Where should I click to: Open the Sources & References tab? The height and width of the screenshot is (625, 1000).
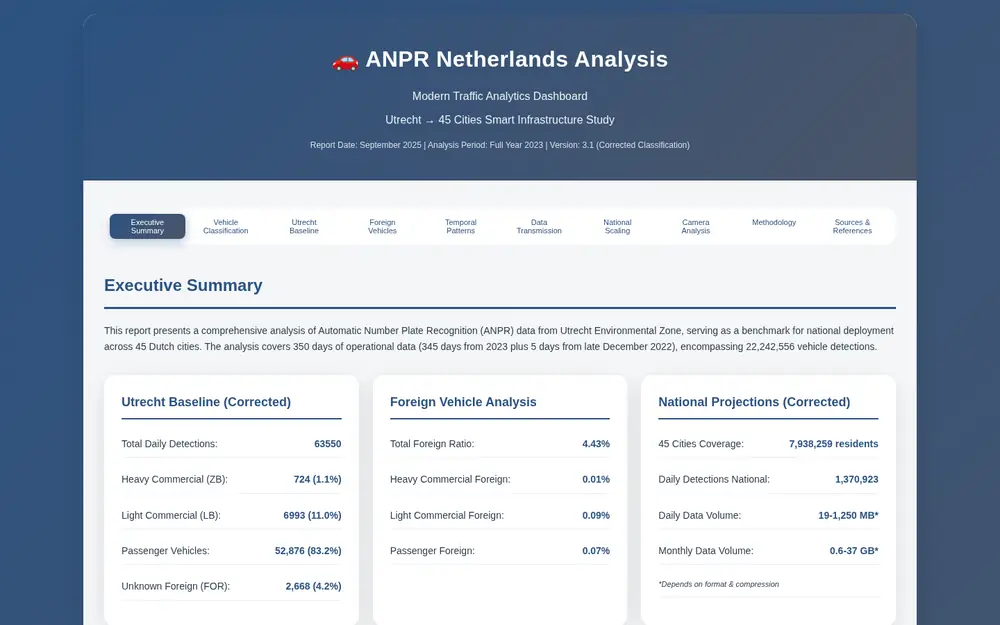point(852,226)
